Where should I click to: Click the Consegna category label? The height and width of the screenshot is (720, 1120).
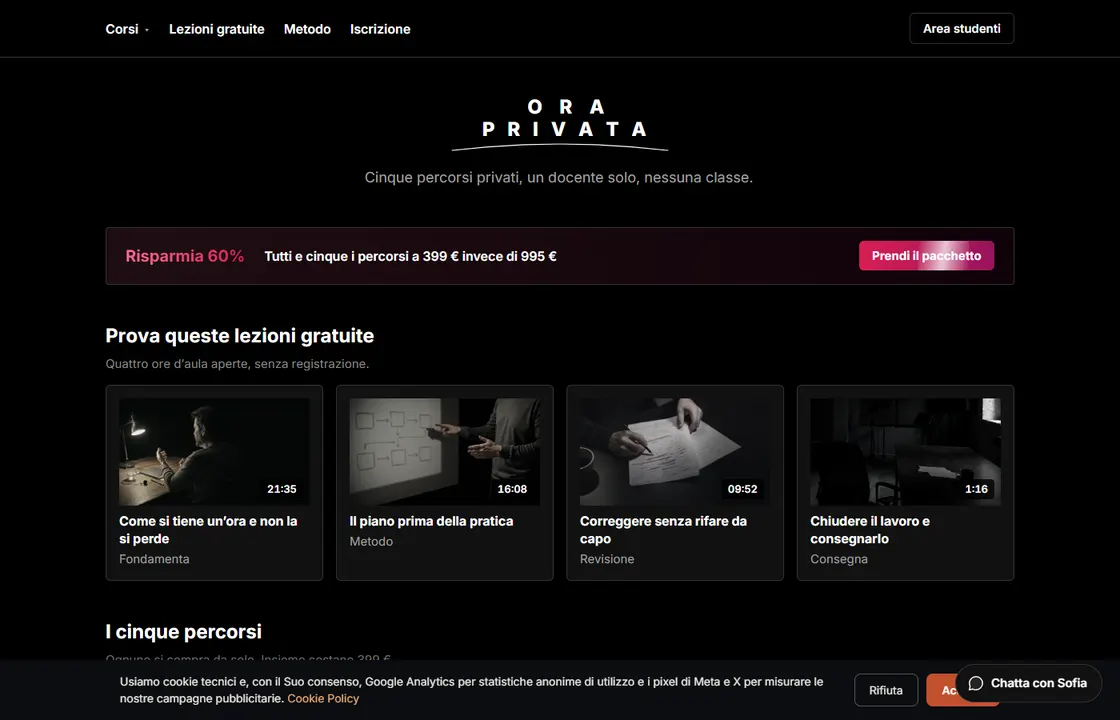(839, 559)
